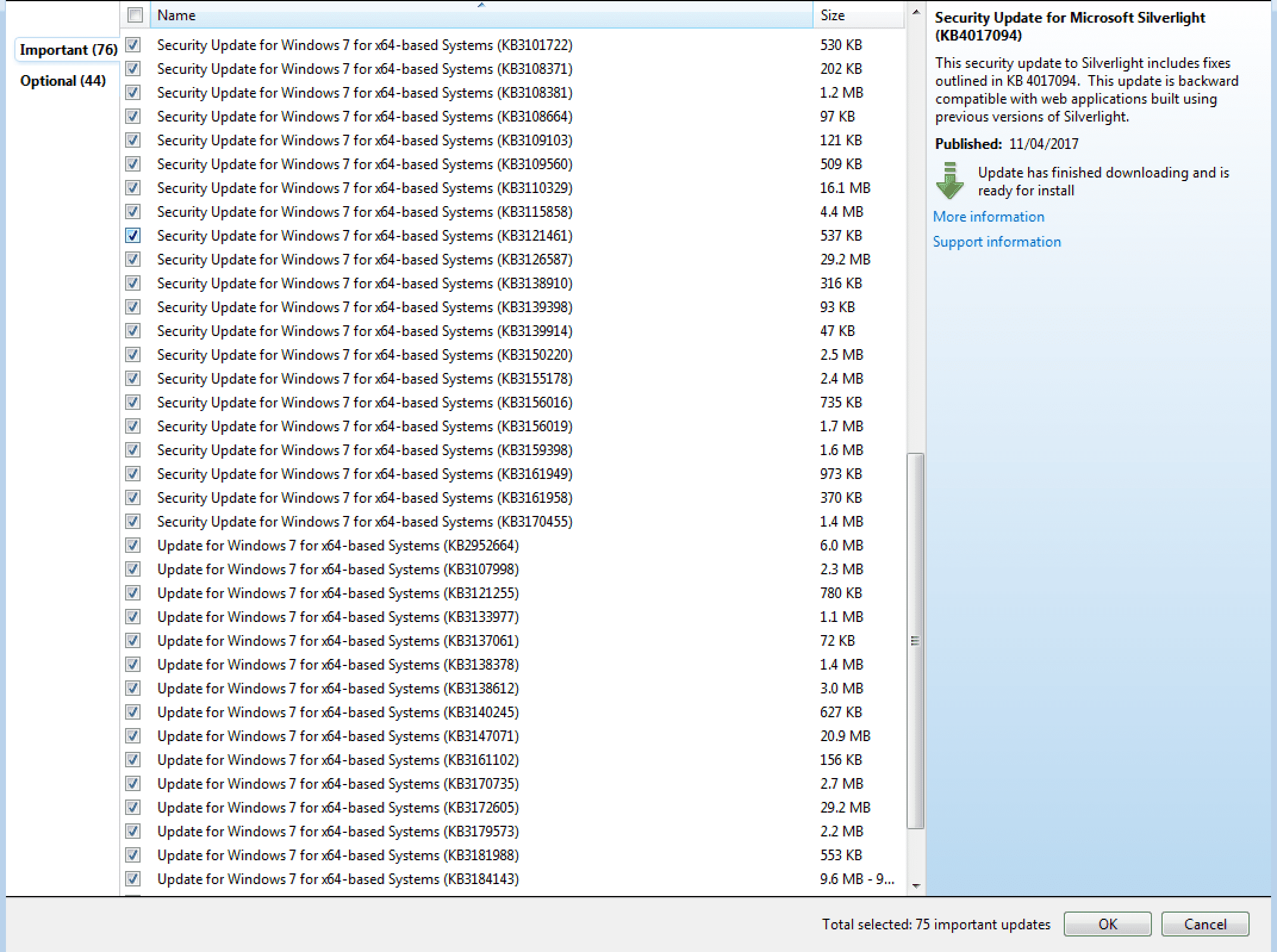1277x952 pixels.
Task: Click the 9.6 MB size entry
Action: tap(857, 879)
